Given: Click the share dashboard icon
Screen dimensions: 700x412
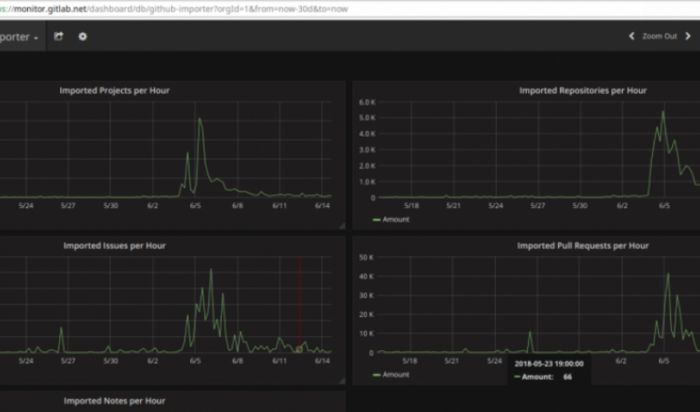Looking at the screenshot, I should 58,36.
